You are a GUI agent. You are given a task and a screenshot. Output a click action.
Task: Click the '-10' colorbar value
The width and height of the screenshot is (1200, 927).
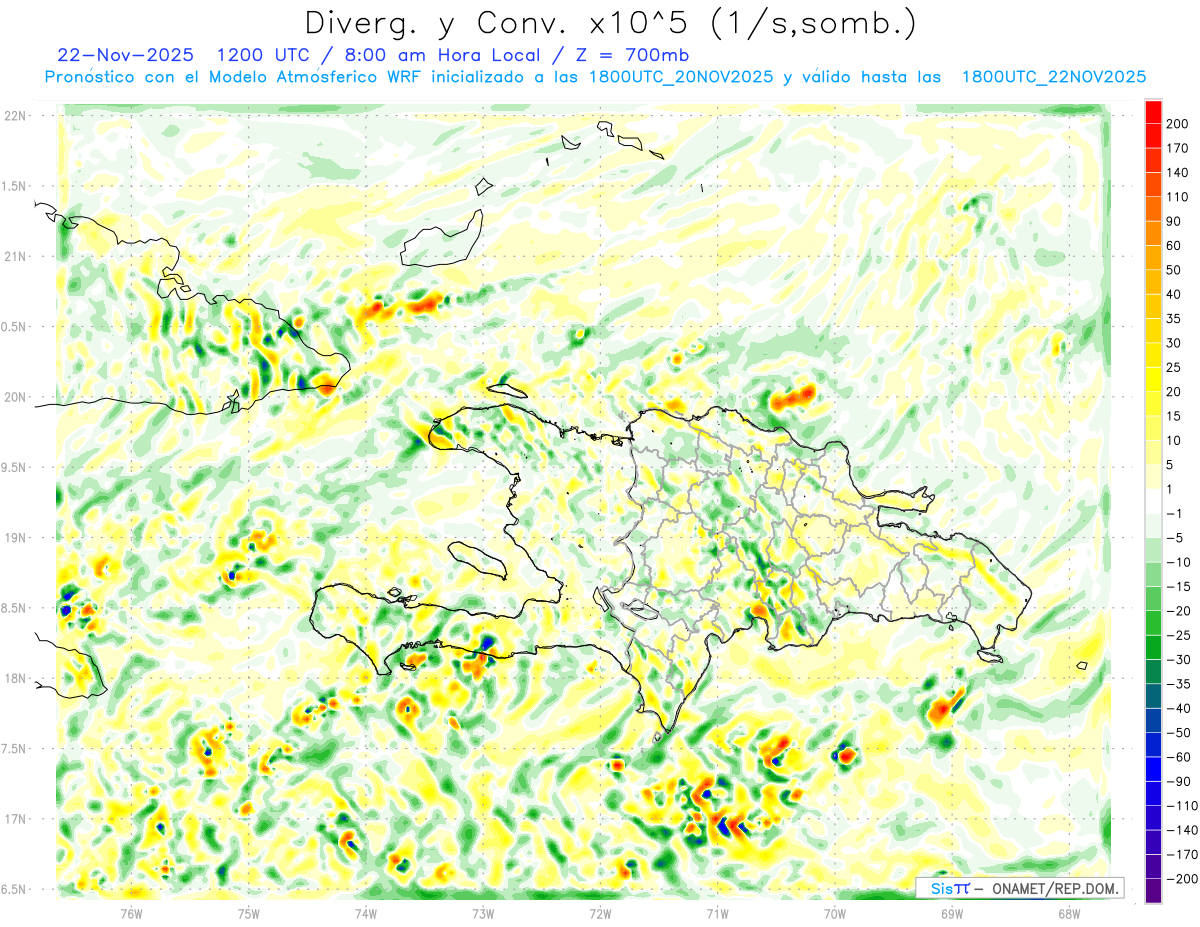tap(1179, 562)
